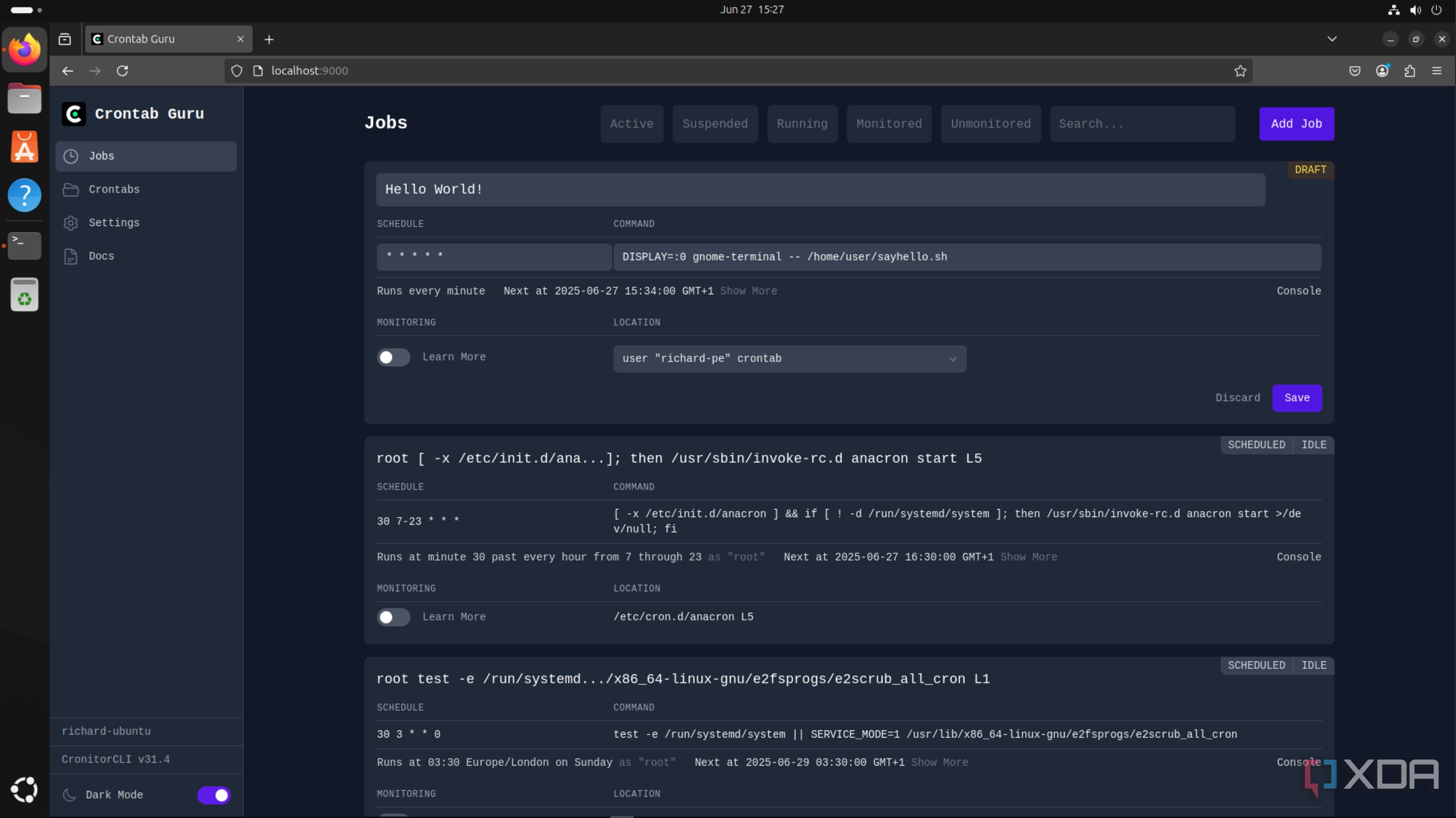Screen dimensions: 1456x818
Task: List all tabs dropdown arrow
Action: 1332,39
